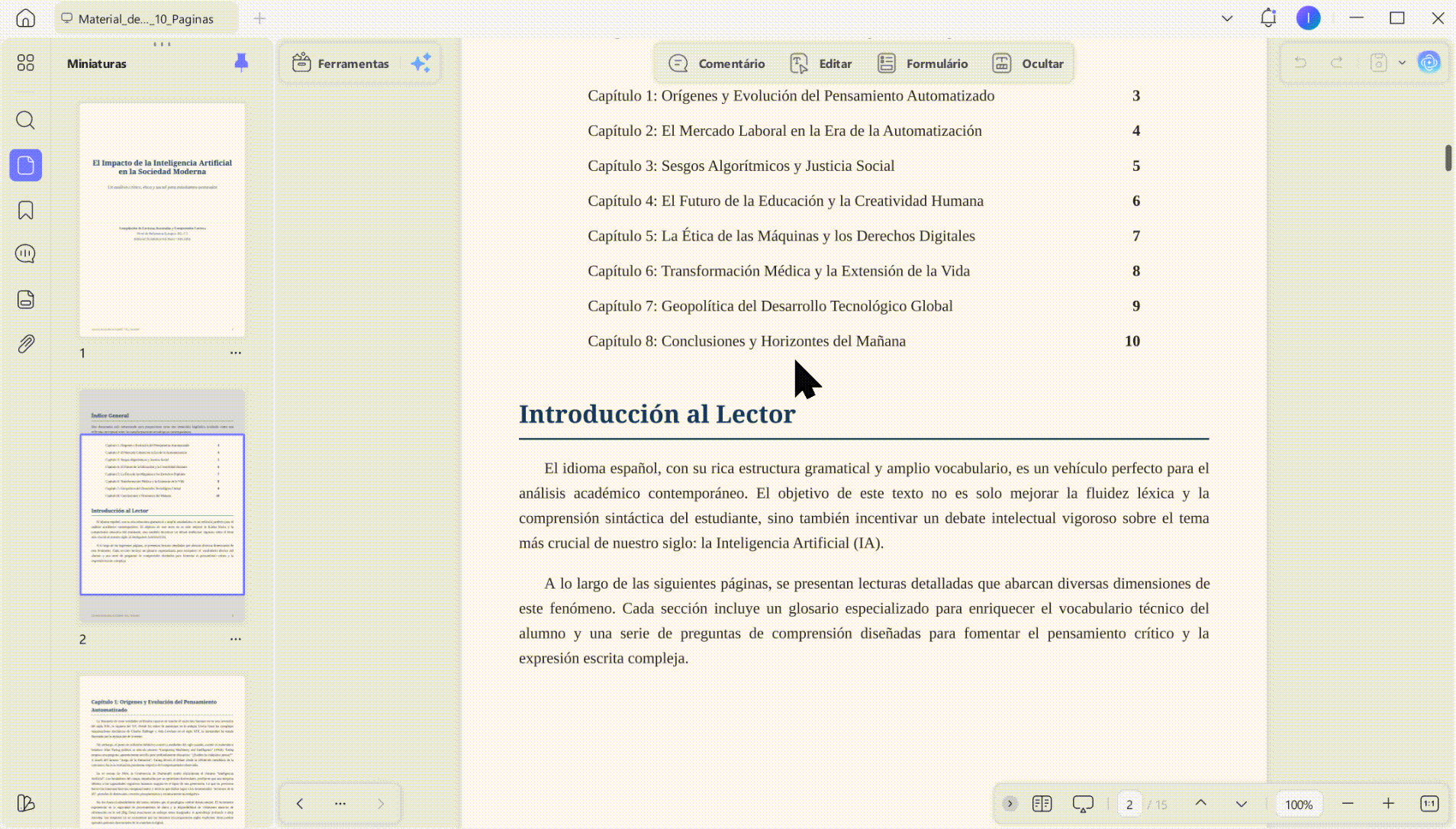Go to previous page up chevron
The width and height of the screenshot is (1456, 829).
pyautogui.click(x=1200, y=803)
